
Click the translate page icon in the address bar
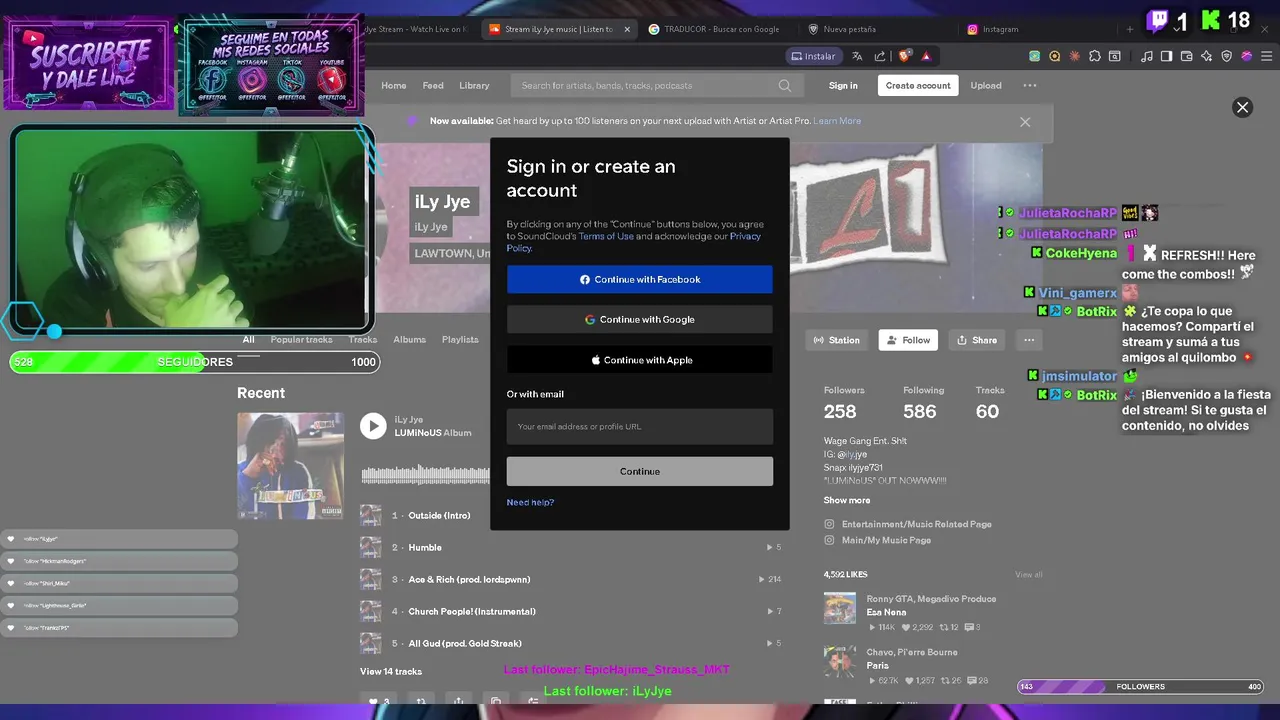[858, 56]
